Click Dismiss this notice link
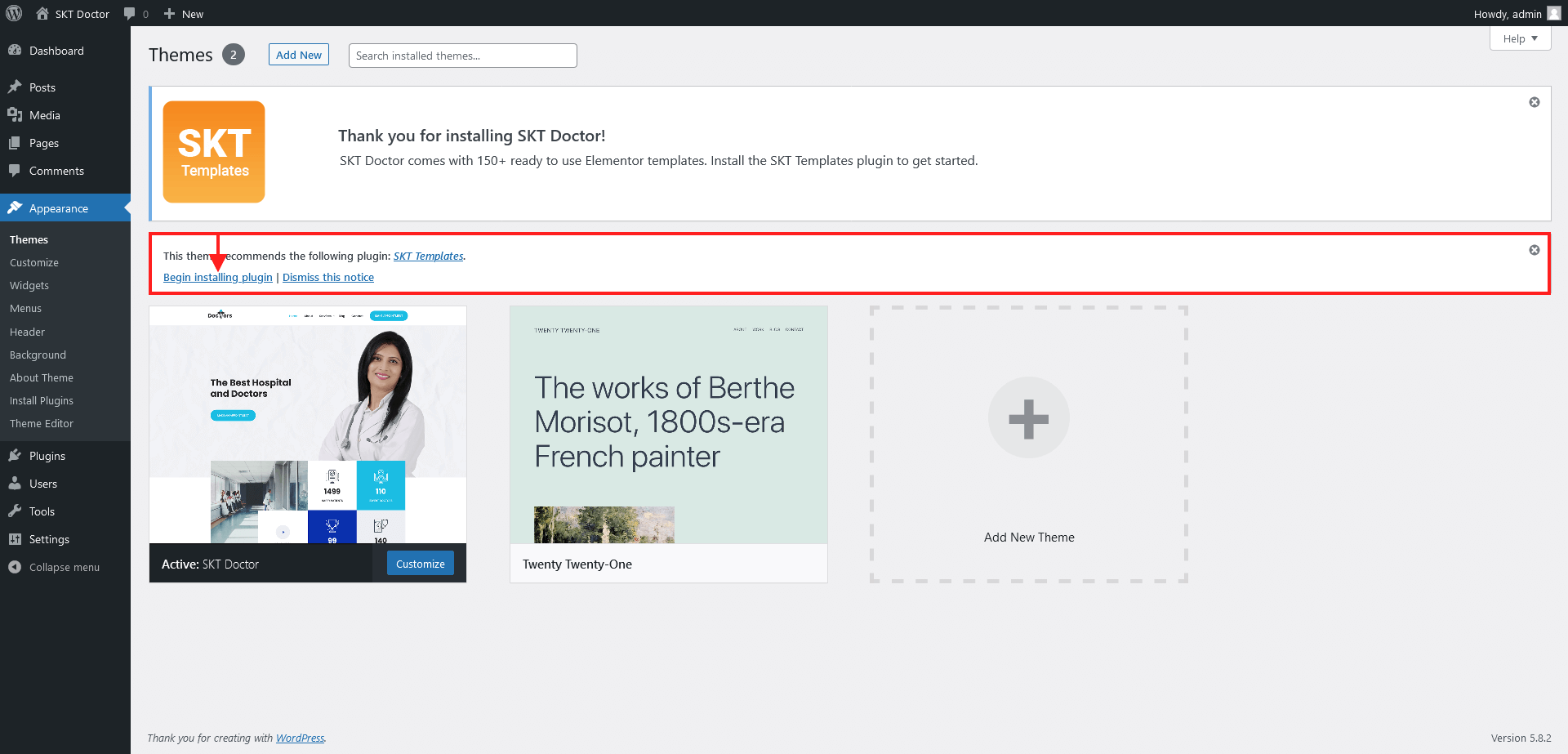This screenshot has width=1568, height=754. pyautogui.click(x=328, y=277)
